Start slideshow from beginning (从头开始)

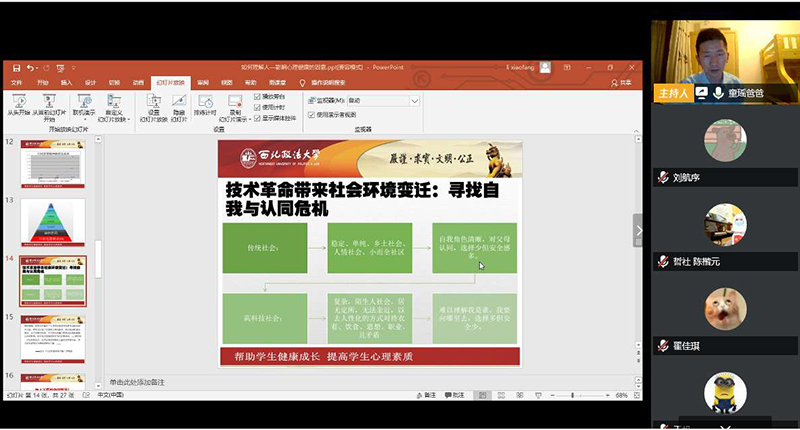(18, 104)
